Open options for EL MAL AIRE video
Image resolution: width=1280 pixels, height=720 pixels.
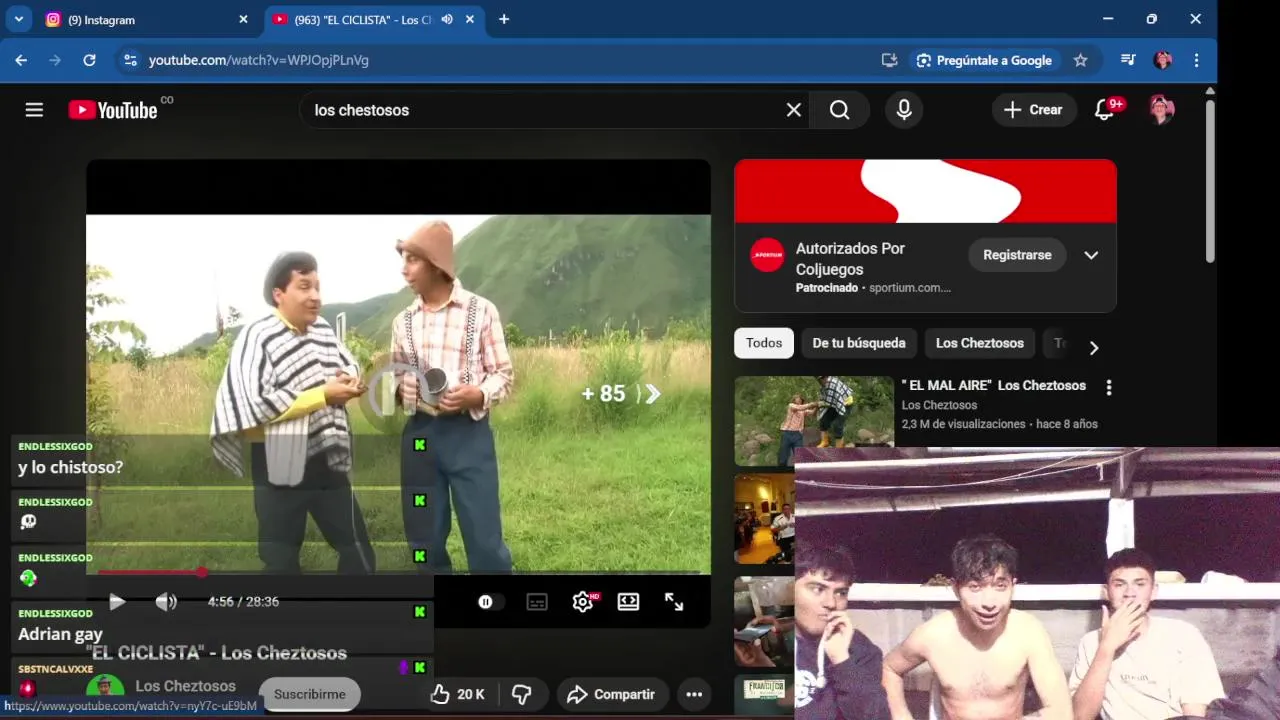click(1108, 387)
